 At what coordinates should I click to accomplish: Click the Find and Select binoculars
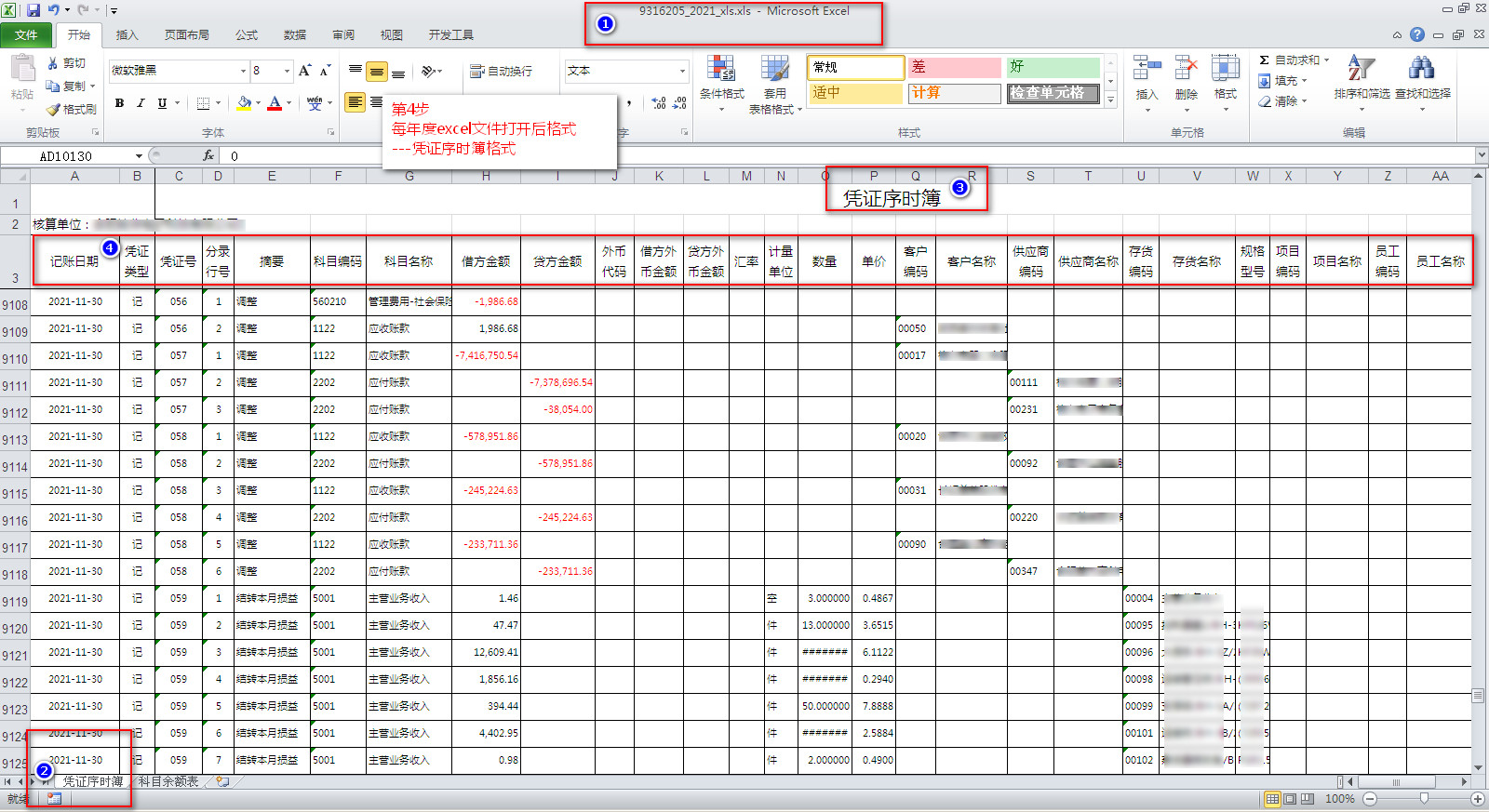[x=1421, y=70]
